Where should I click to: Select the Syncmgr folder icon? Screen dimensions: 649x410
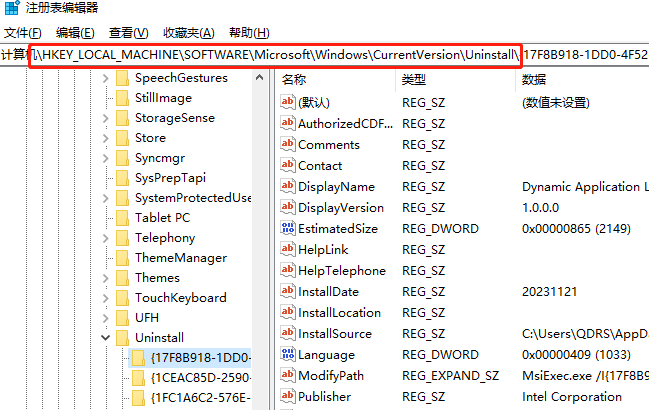pyautogui.click(x=123, y=158)
